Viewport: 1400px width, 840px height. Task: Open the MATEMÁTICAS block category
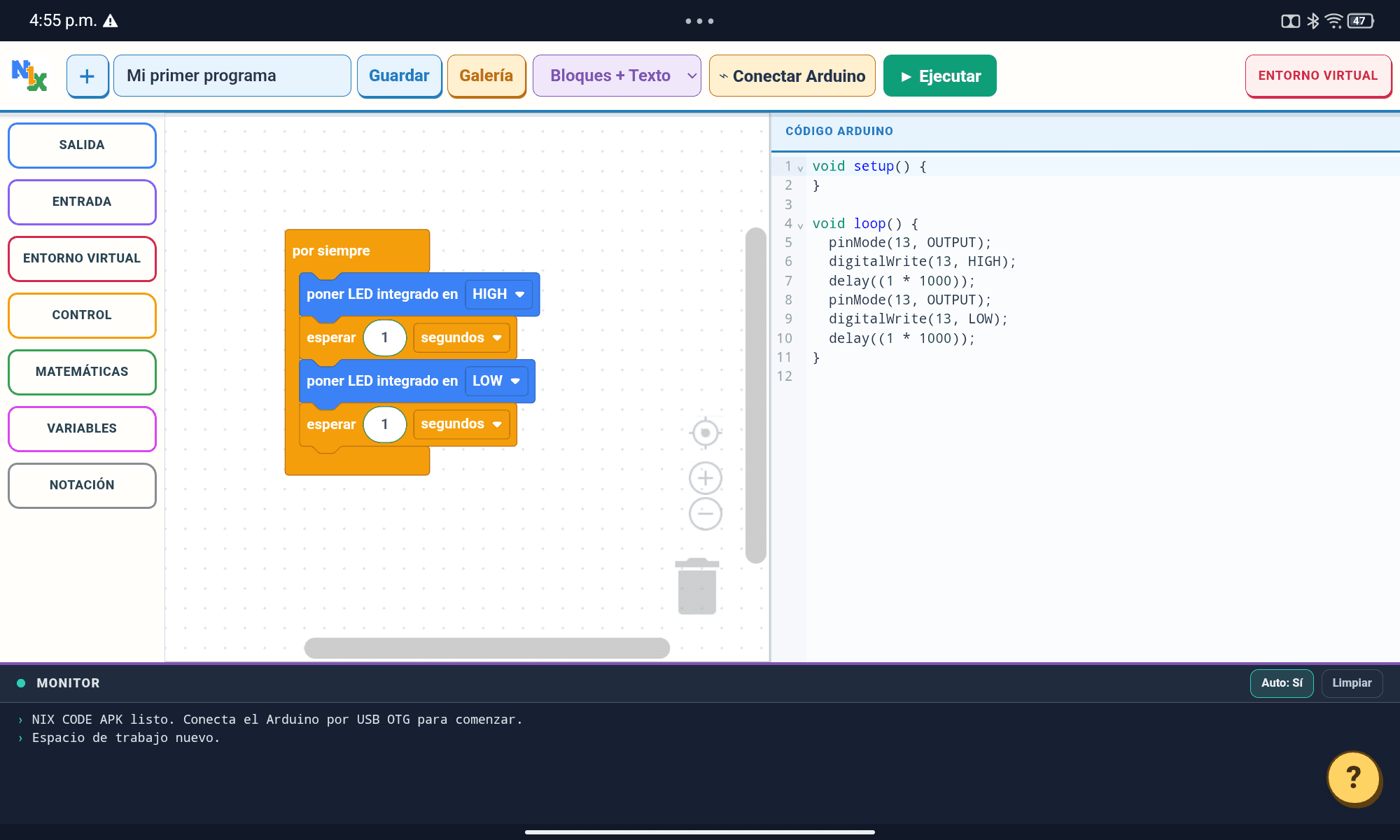pyautogui.click(x=82, y=372)
